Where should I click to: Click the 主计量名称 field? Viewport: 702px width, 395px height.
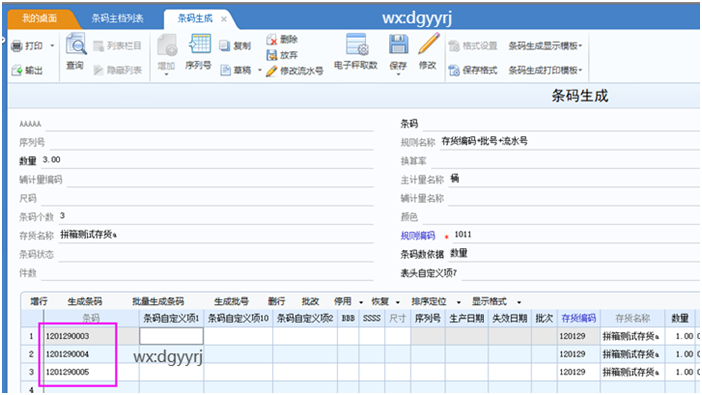[574, 179]
